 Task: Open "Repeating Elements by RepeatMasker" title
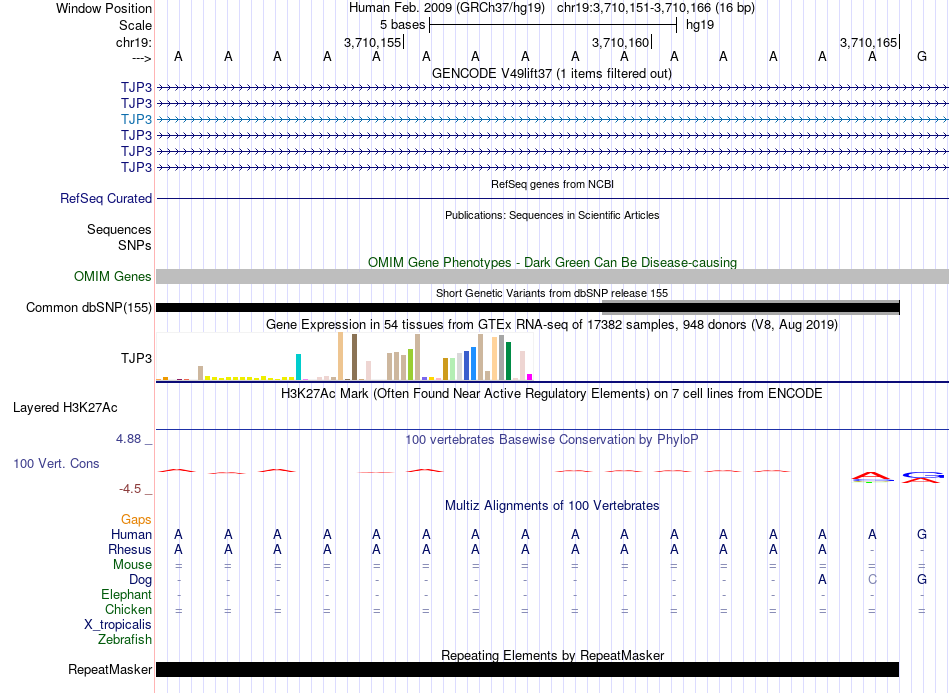pyautogui.click(x=552, y=655)
